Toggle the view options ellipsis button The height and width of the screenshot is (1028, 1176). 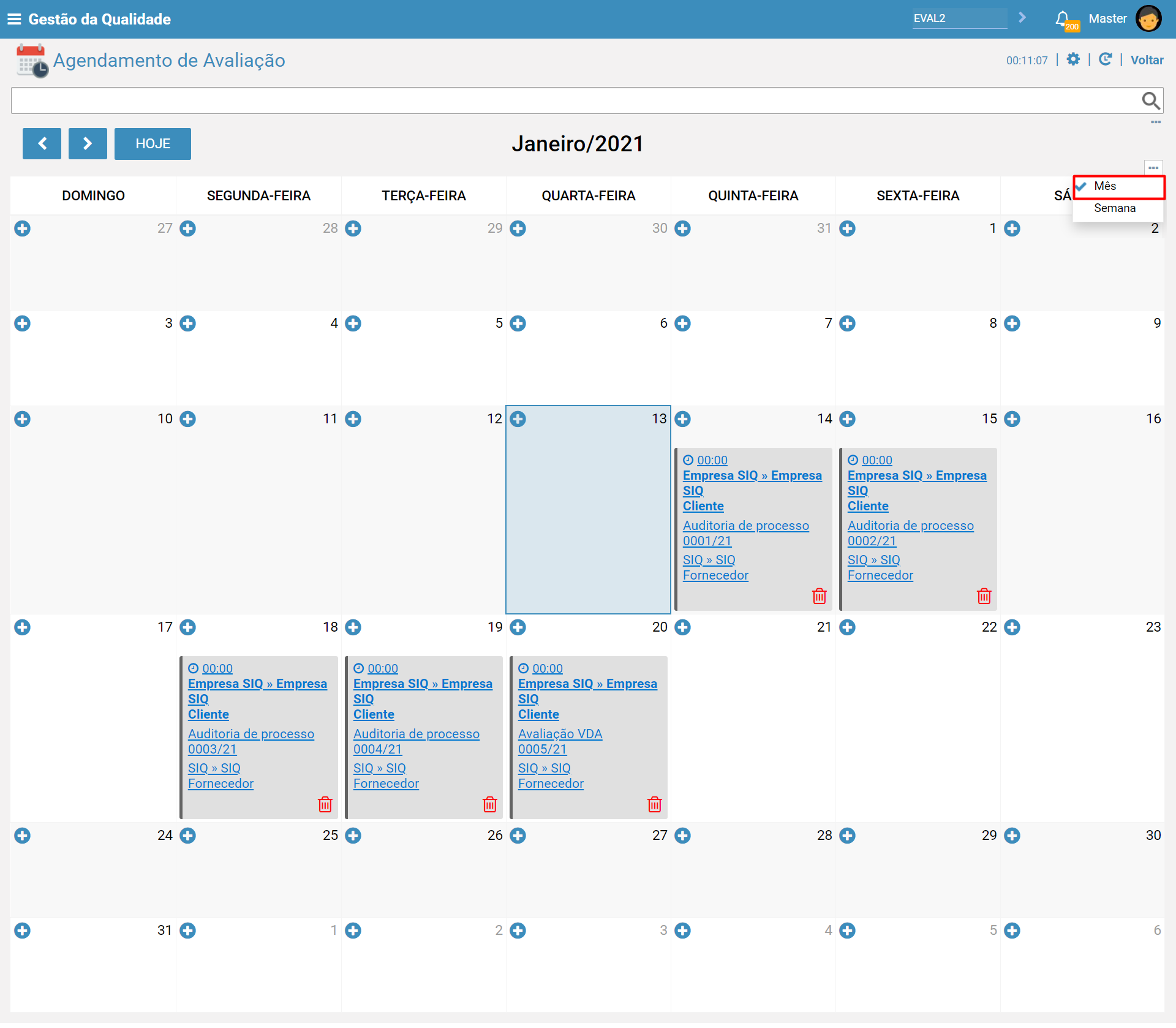(x=1153, y=168)
